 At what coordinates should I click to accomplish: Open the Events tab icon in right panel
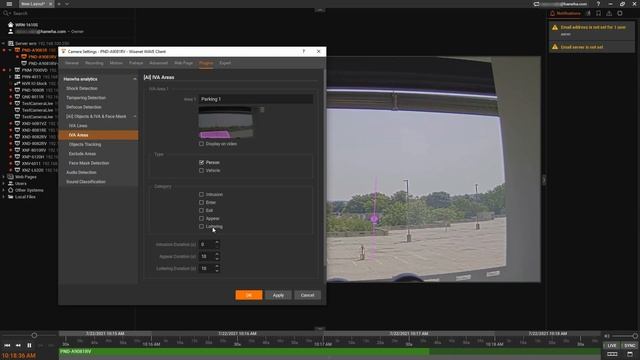pyautogui.click(x=609, y=13)
